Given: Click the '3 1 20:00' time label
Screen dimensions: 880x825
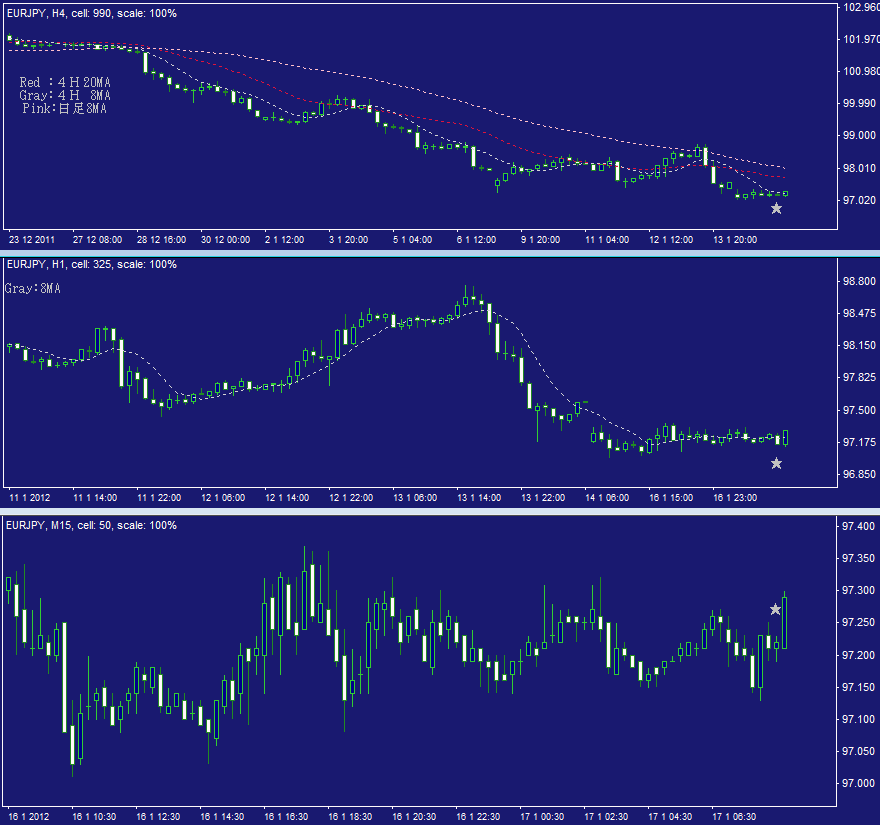Looking at the screenshot, I should click(x=349, y=240).
